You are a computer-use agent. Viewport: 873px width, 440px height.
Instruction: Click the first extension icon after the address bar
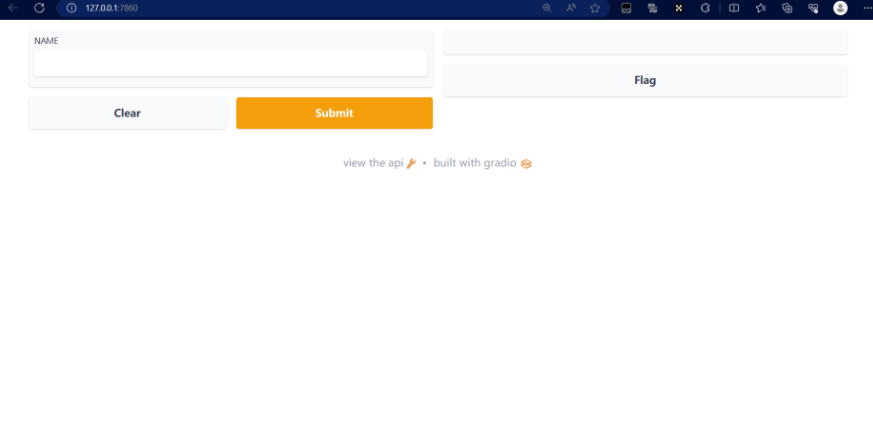pos(626,8)
